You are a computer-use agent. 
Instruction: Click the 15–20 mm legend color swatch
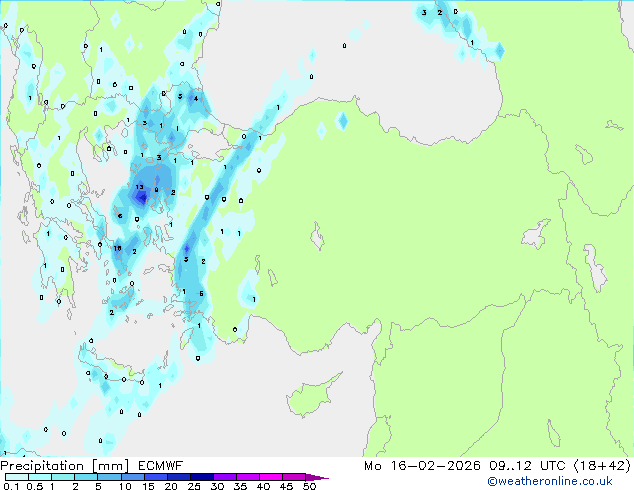click(x=155, y=477)
